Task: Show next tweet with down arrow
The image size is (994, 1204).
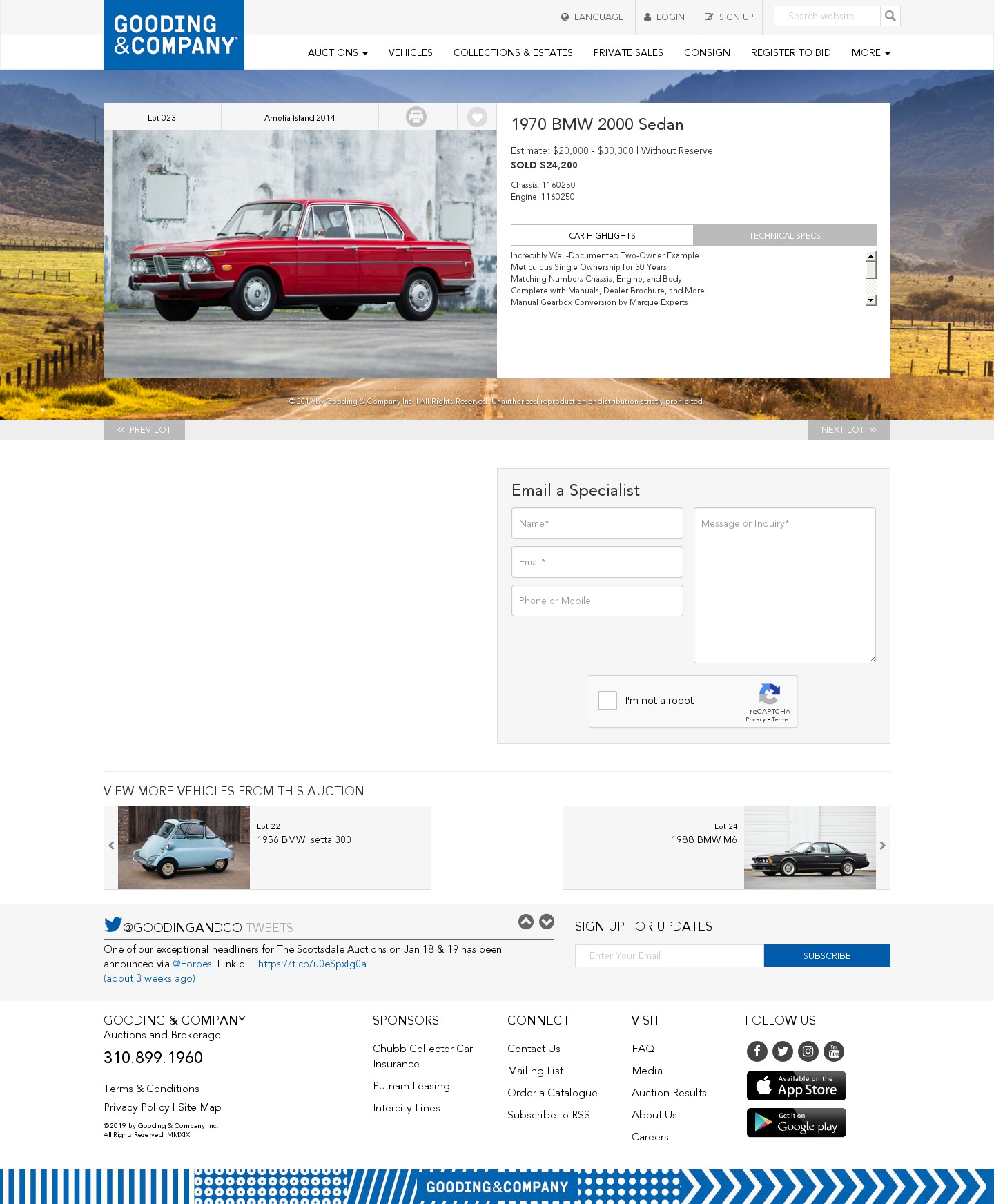Action: click(547, 922)
